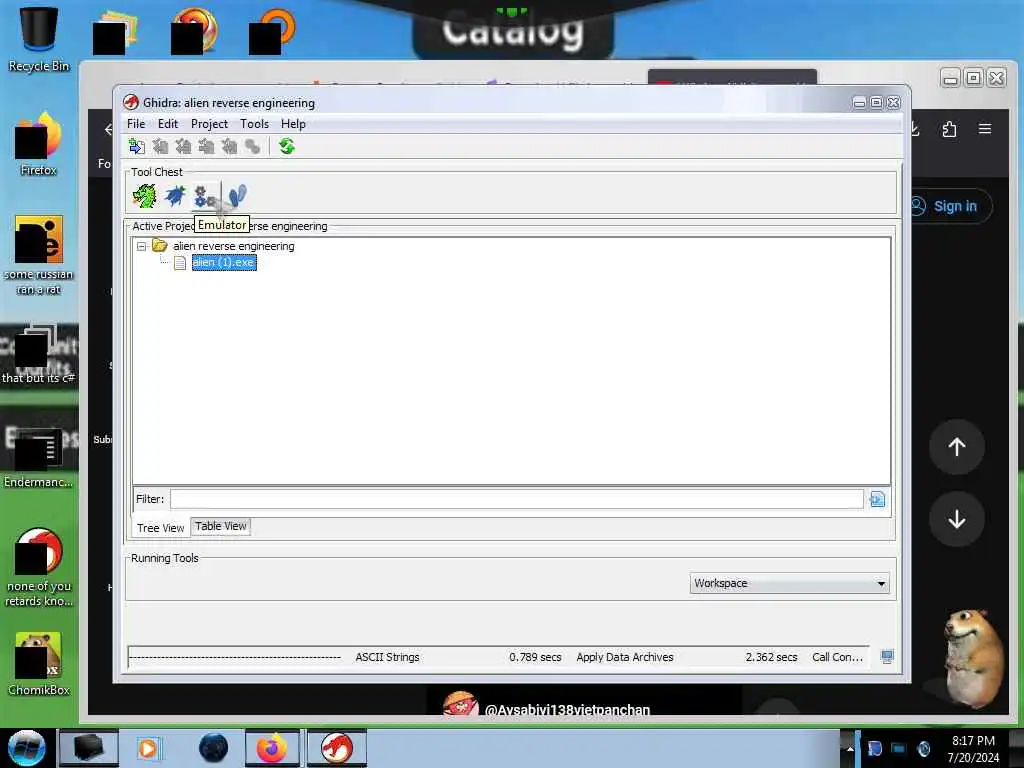Click the 2.362 secs status entry

click(771, 657)
